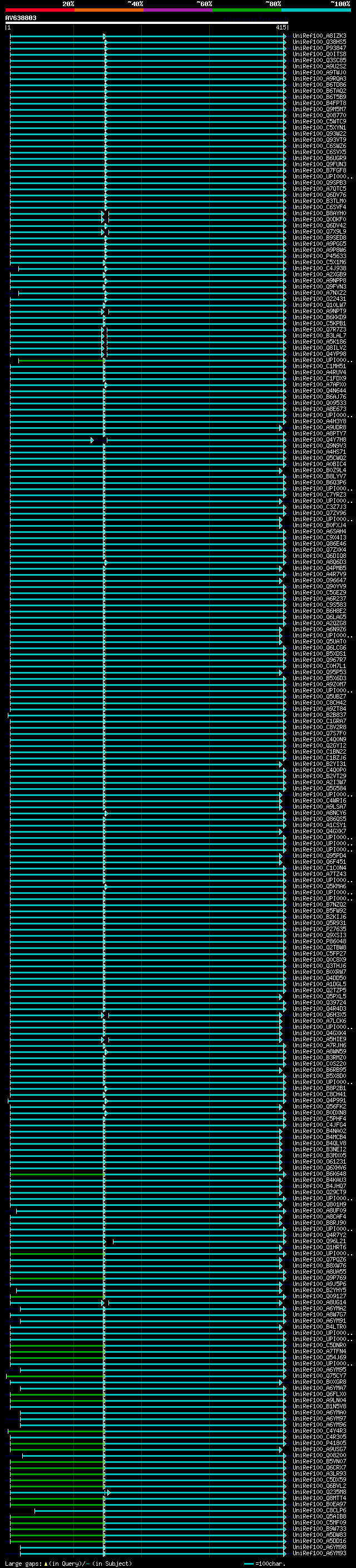Select hit label UniRef100_P93847
356x1568 pixels.
319,48
